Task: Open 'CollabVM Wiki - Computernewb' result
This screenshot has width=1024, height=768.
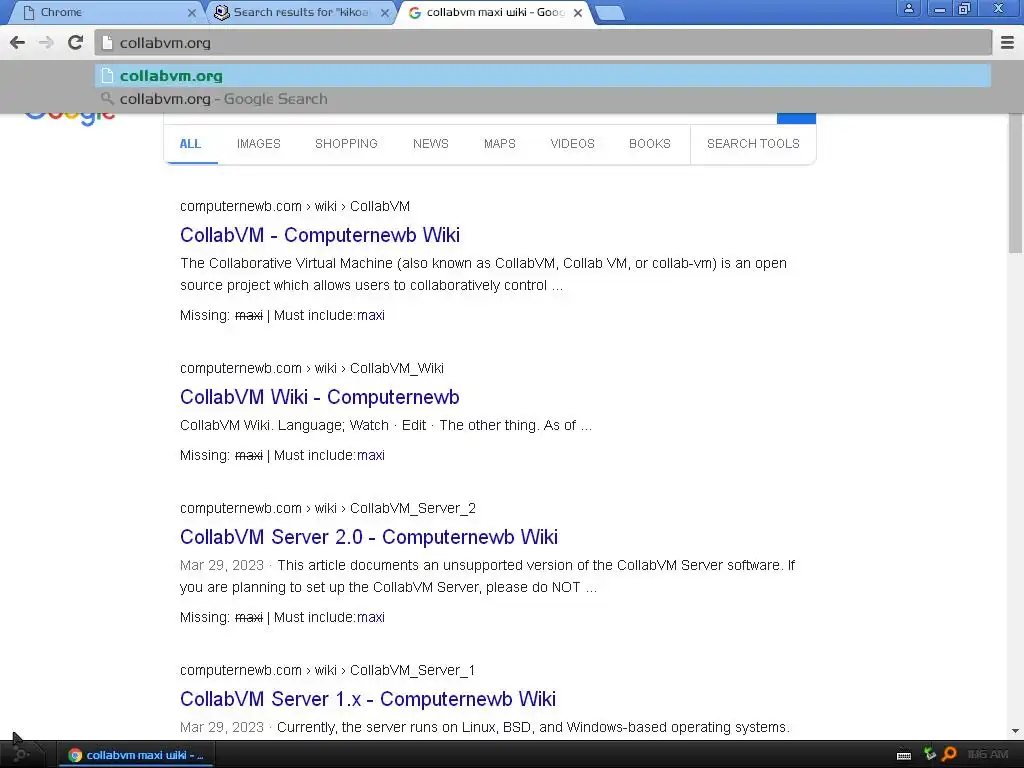Action: click(x=320, y=397)
